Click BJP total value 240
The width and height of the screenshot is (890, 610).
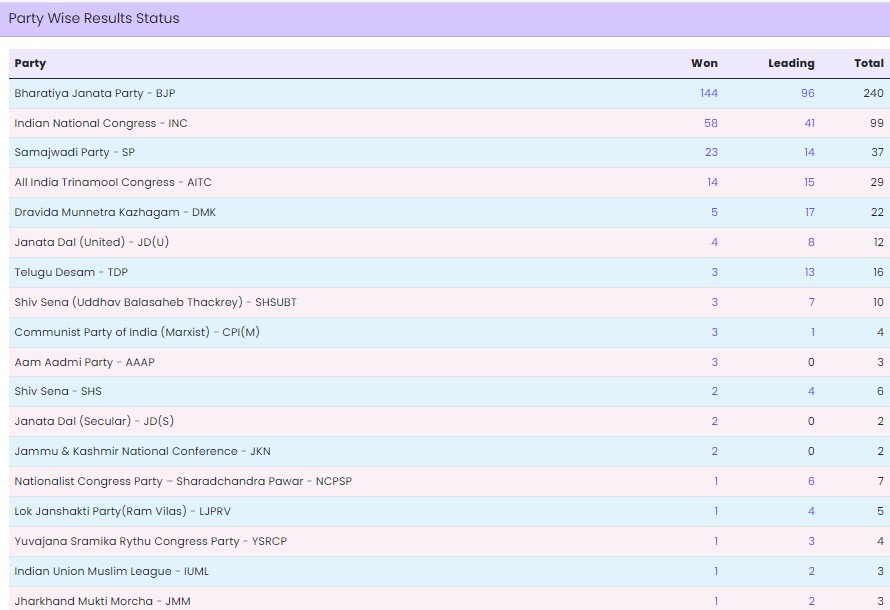click(874, 93)
